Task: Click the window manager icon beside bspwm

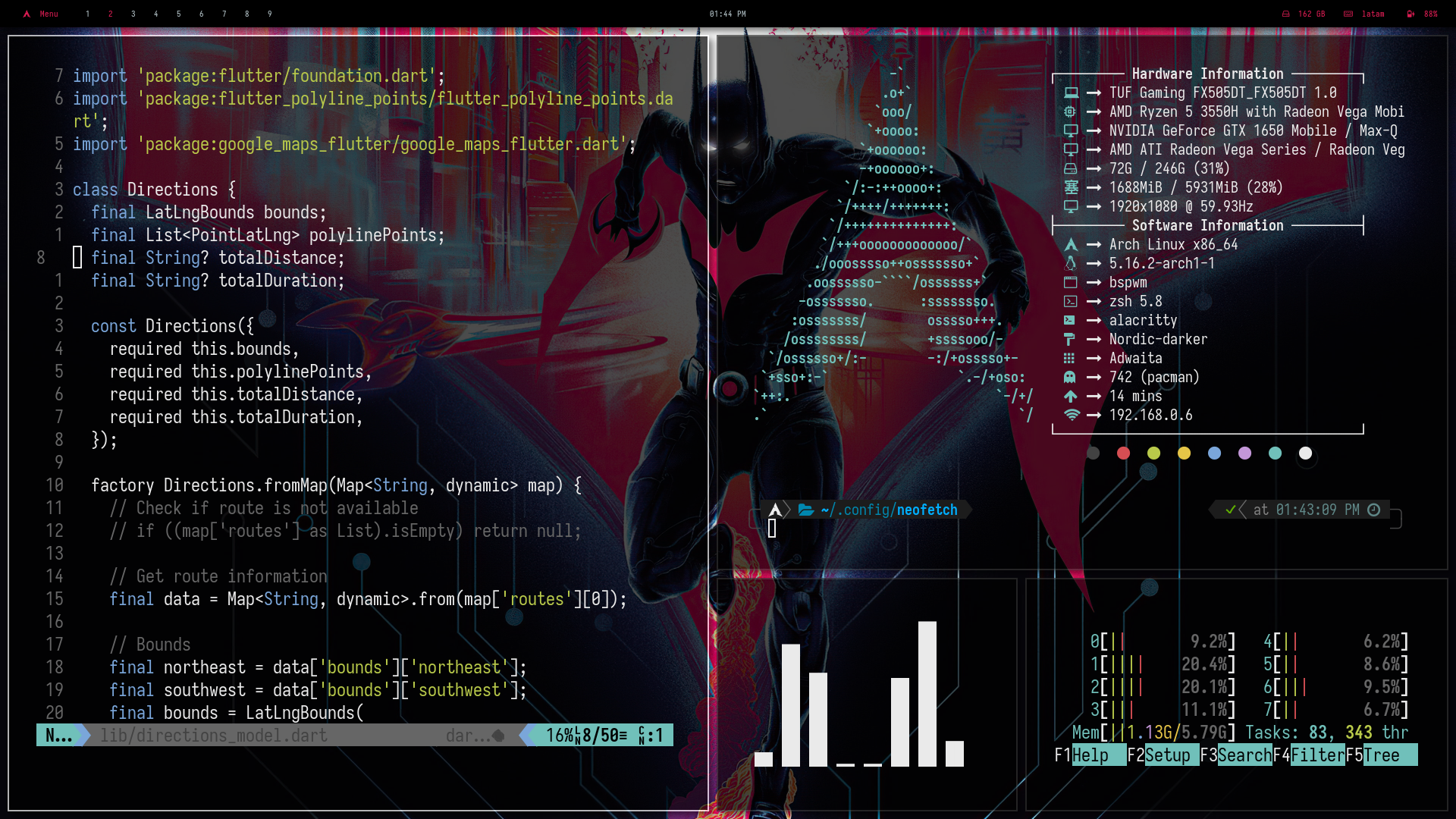Action: 1071,282
